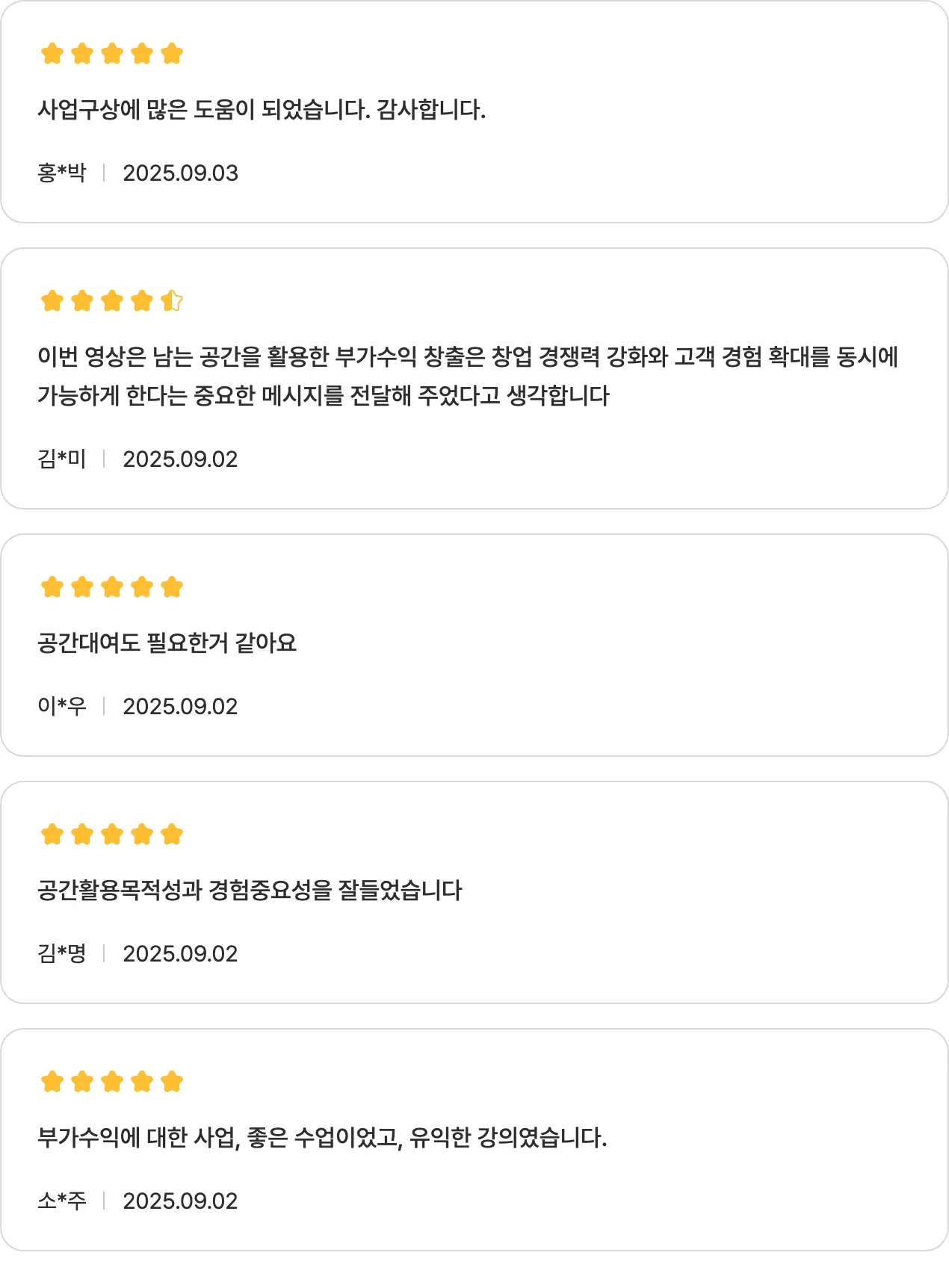Viewport: 949px width, 1288px height.
Task: Click the reviewer name 김*미
Action: point(62,459)
